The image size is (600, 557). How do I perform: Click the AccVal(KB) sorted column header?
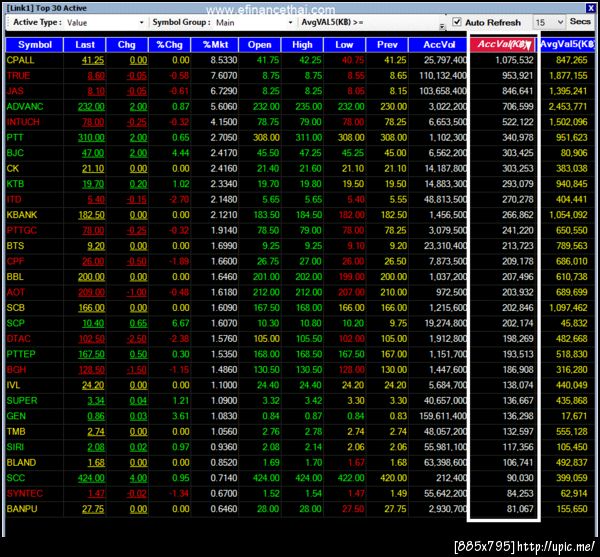point(503,44)
